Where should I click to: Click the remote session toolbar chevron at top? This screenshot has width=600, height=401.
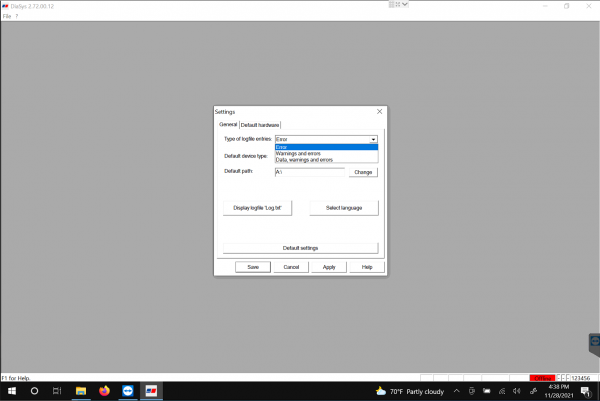pyautogui.click(x=404, y=4)
